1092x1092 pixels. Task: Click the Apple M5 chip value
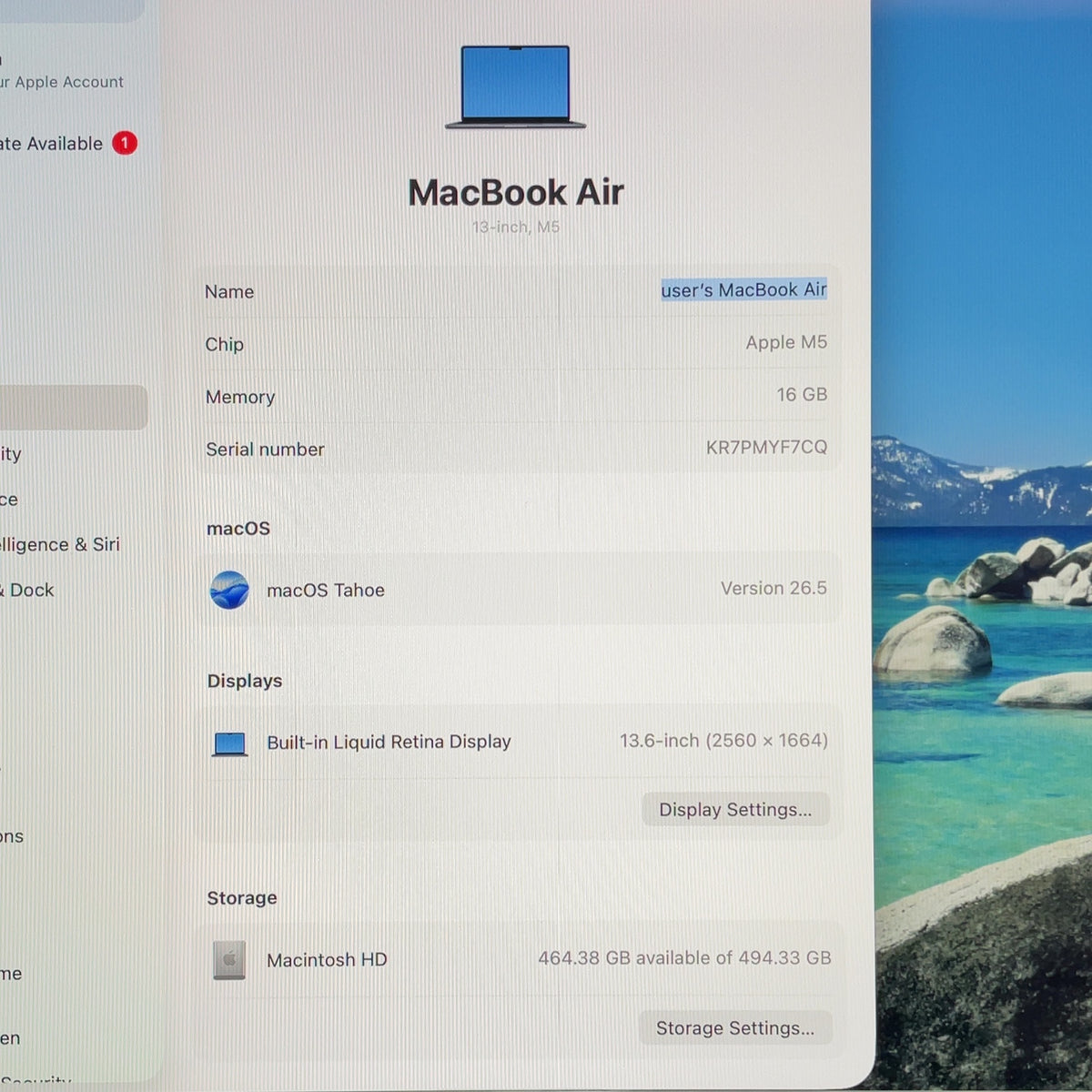(x=786, y=342)
